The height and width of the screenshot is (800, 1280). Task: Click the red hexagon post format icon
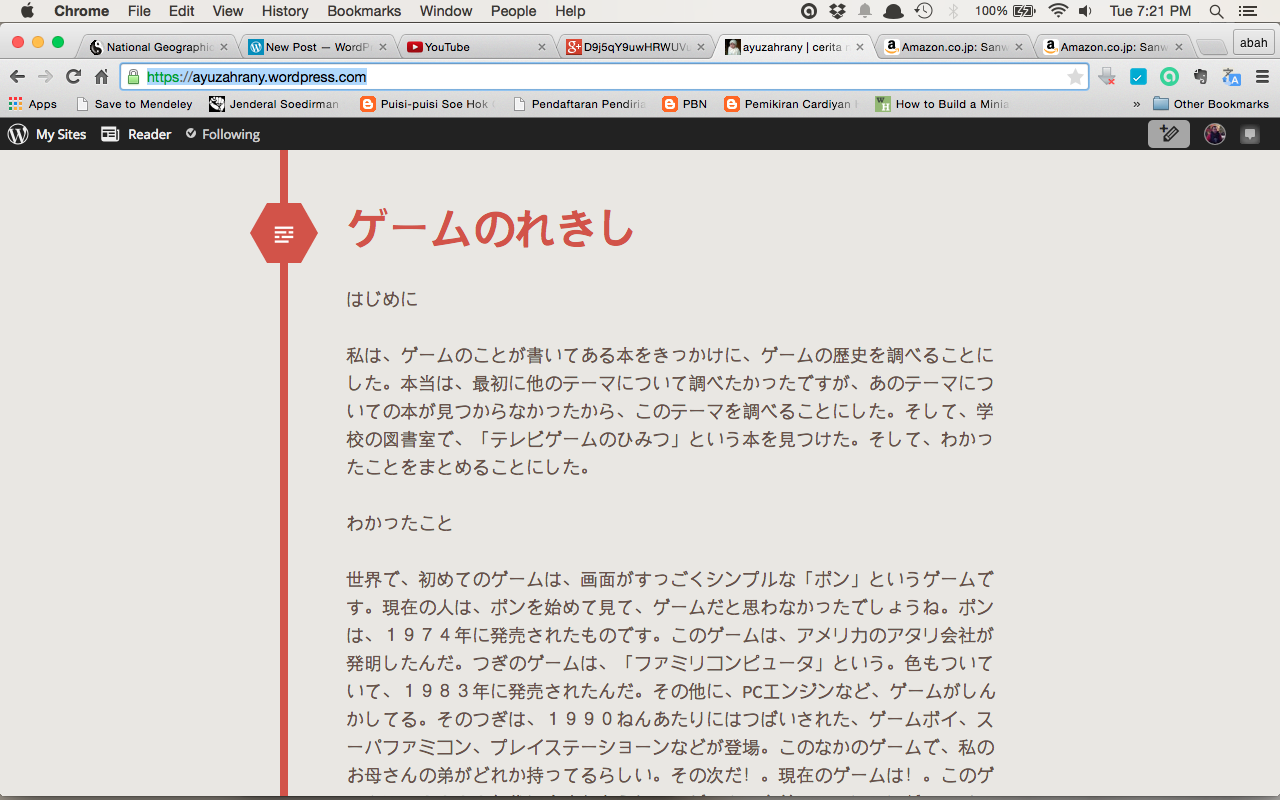tap(284, 234)
